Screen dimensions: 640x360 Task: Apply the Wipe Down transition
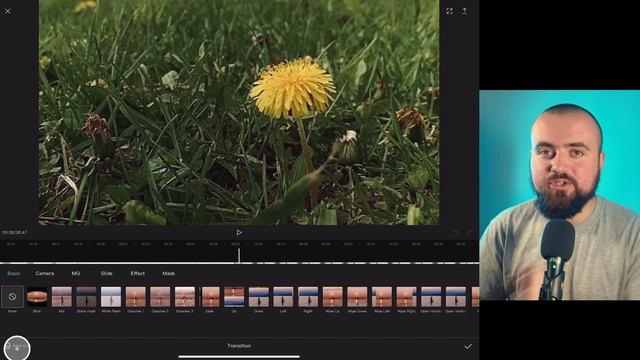[357, 297]
